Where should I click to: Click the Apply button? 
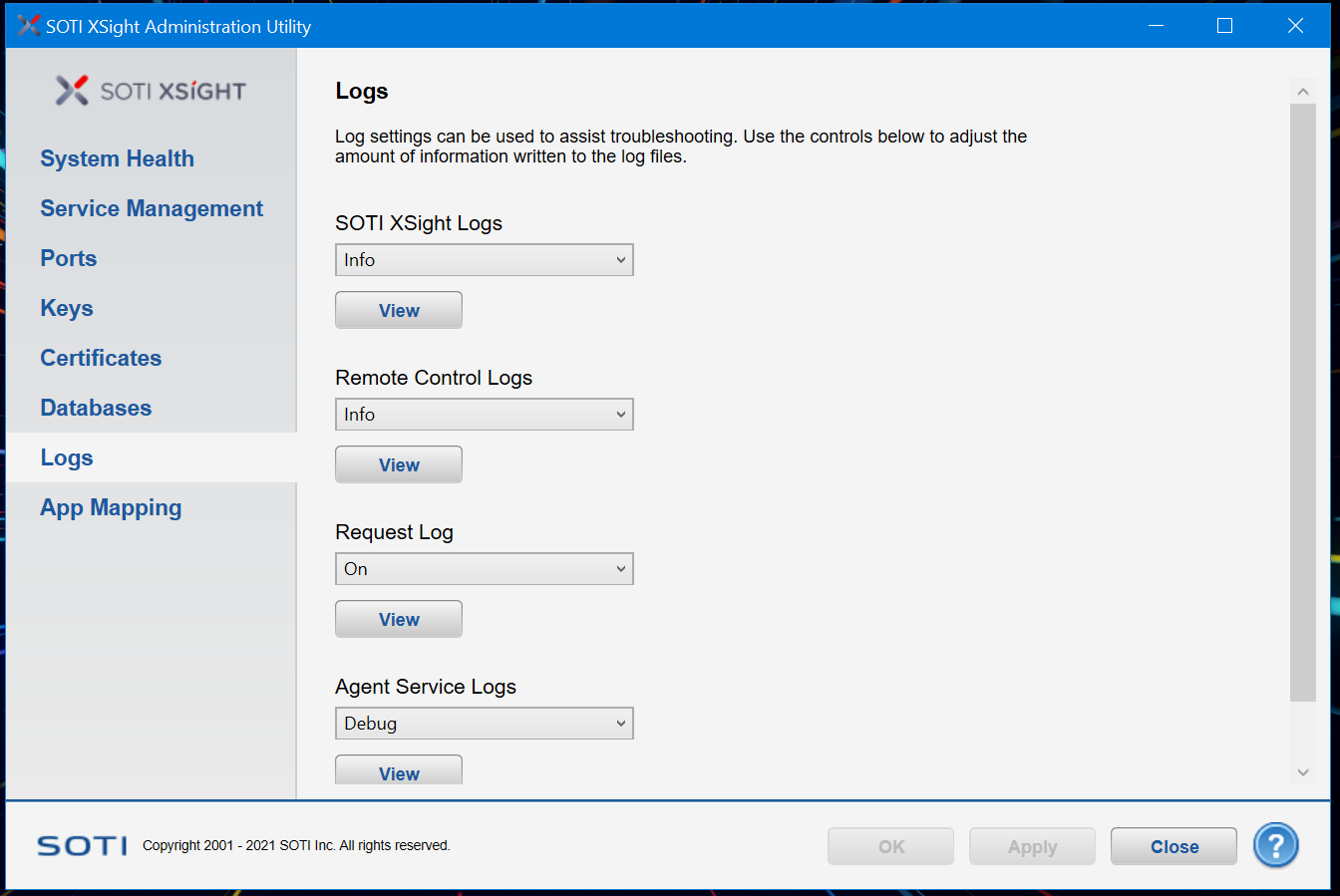coord(1032,846)
